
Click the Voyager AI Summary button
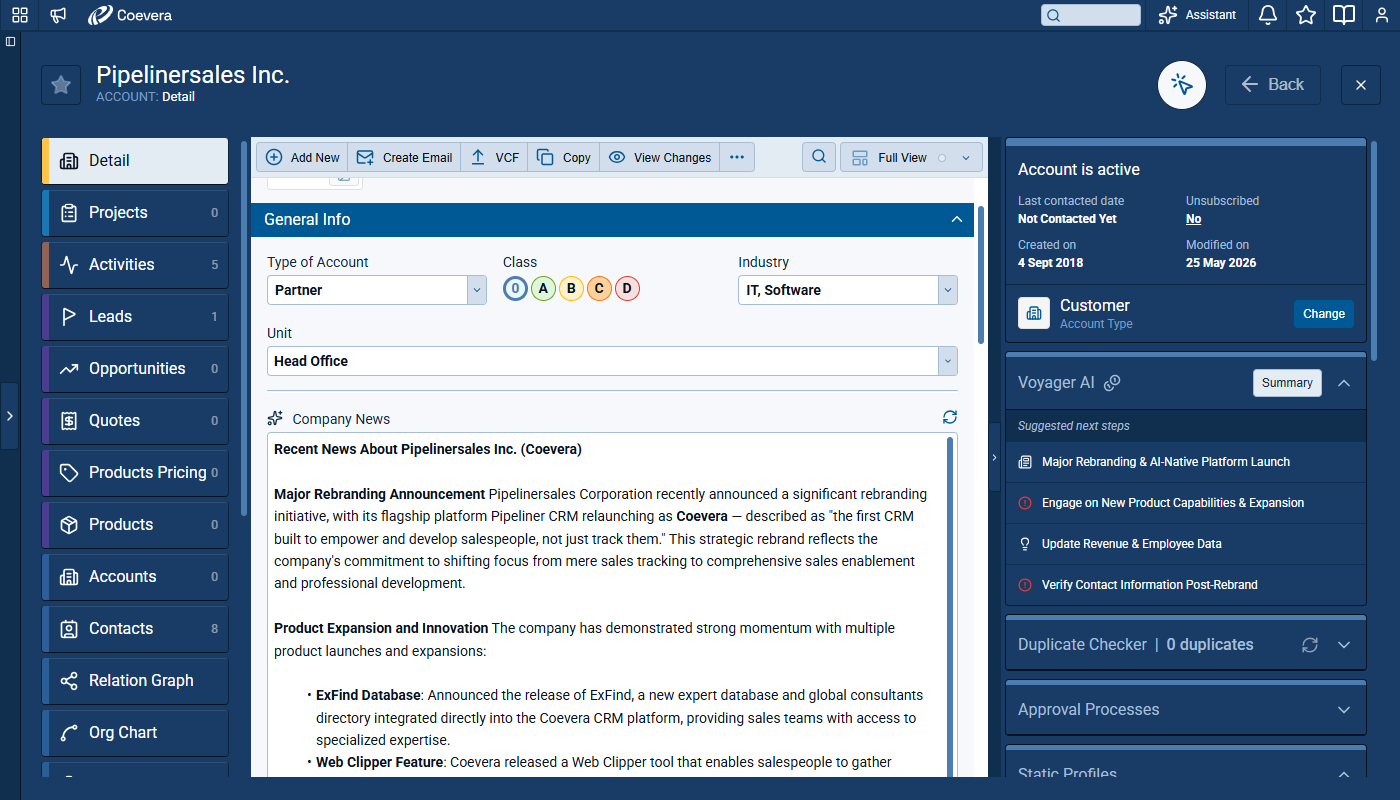pyautogui.click(x=1287, y=383)
